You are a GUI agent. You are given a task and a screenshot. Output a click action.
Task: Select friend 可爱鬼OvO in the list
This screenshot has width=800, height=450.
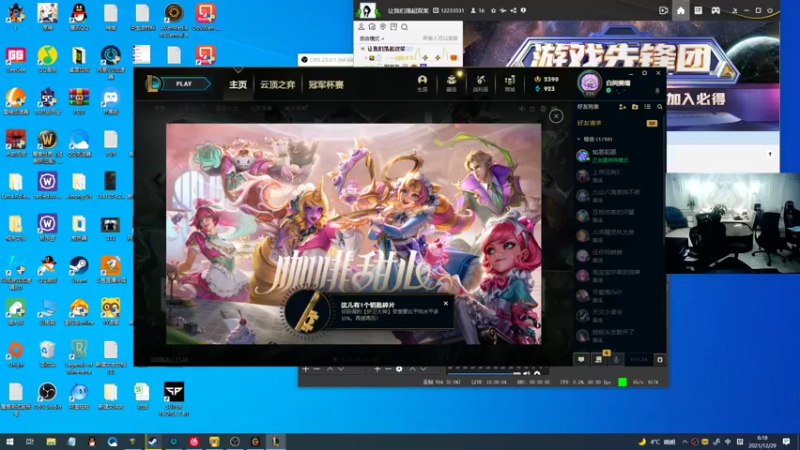[618, 295]
